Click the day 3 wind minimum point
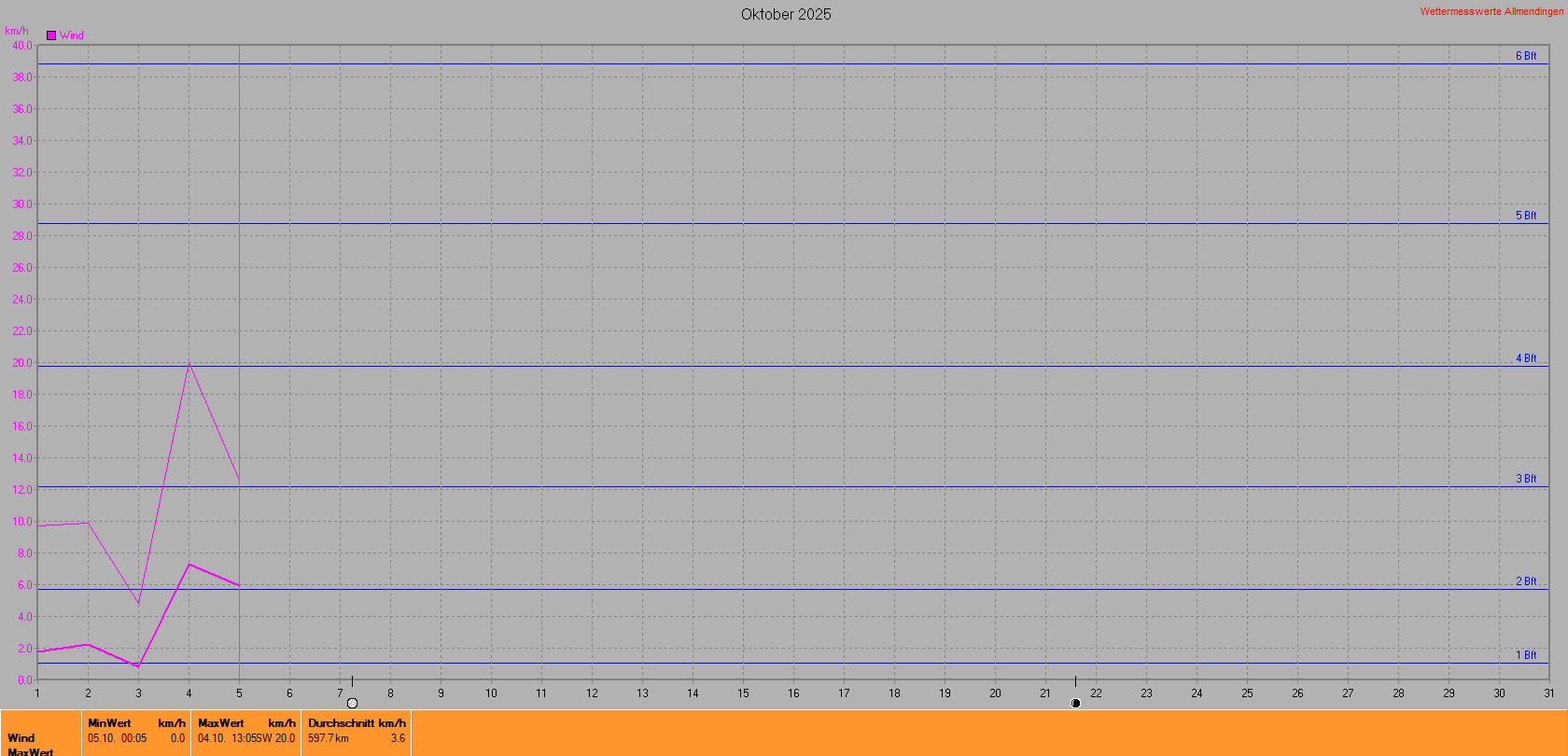The image size is (1568, 756). 138,665
